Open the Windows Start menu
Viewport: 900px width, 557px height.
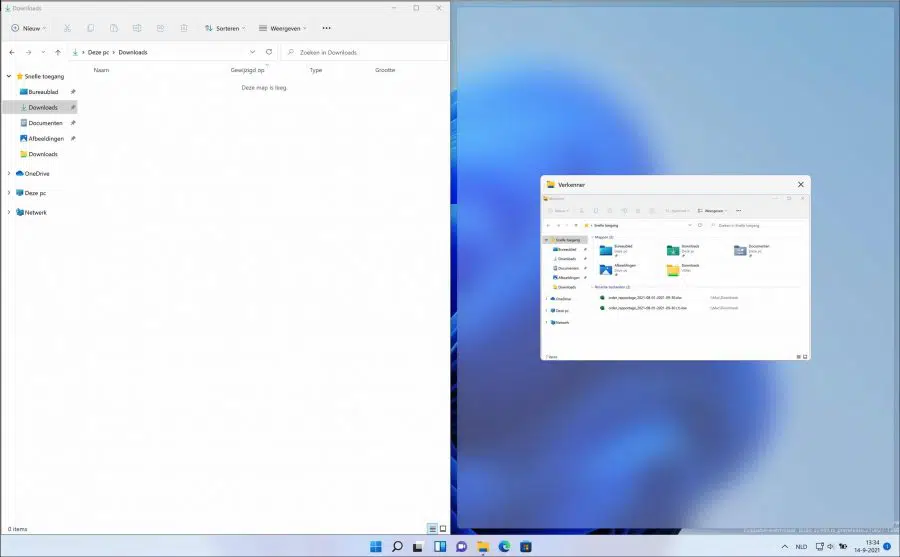click(376, 546)
